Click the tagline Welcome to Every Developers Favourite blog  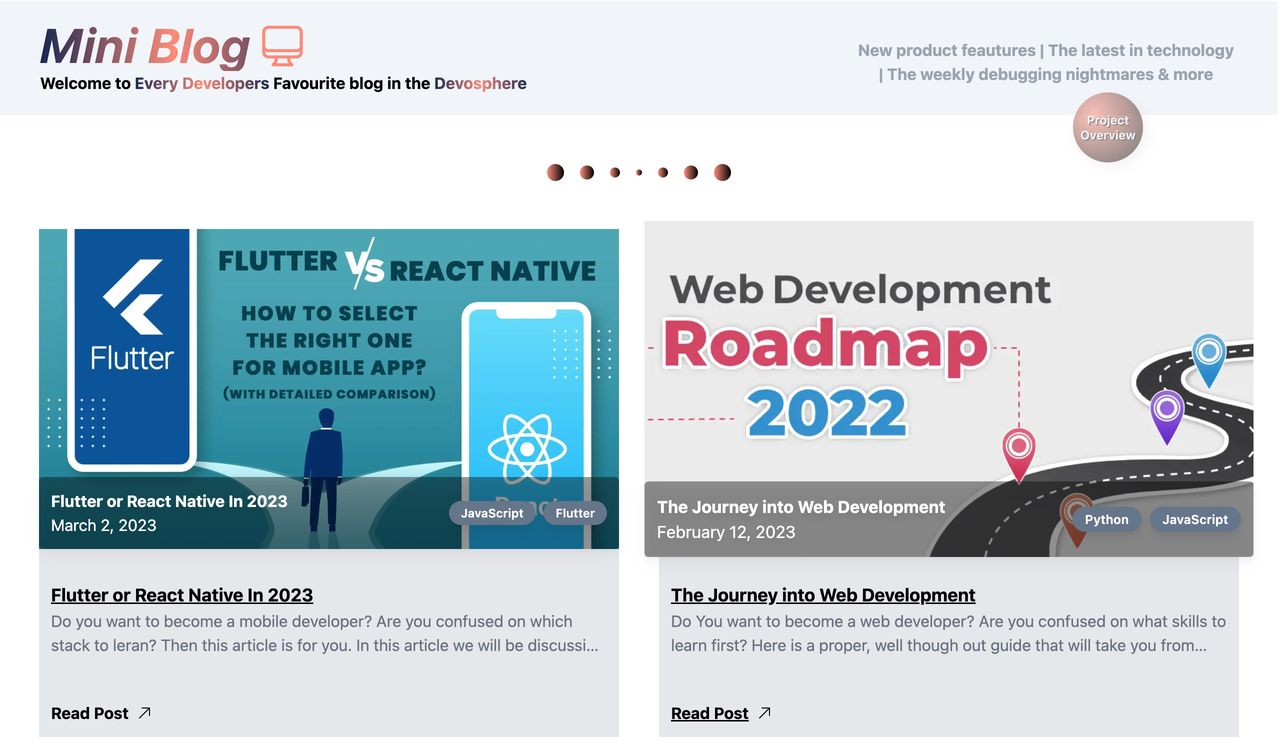tap(283, 83)
